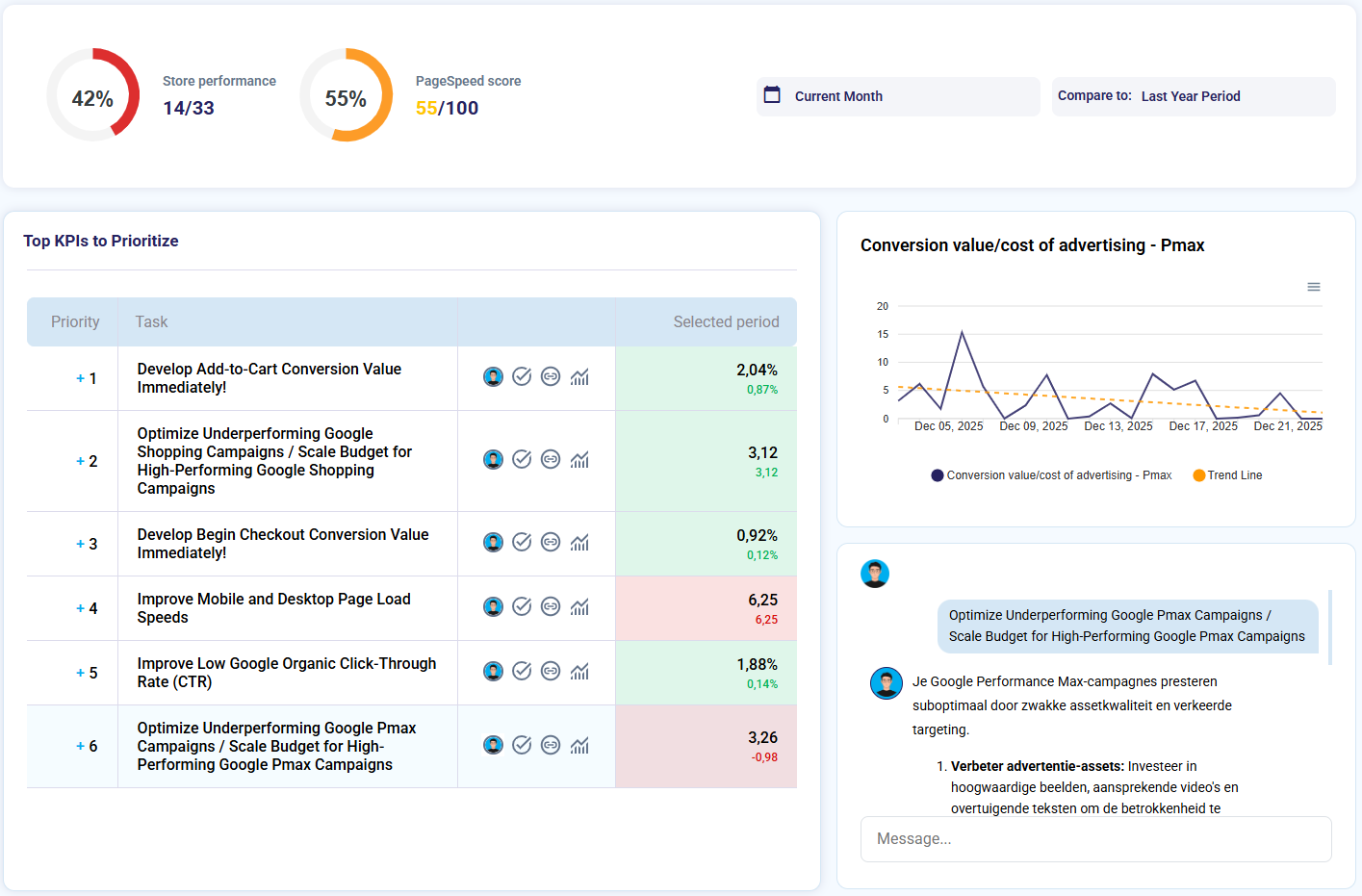The width and height of the screenshot is (1362, 896).
Task: Click the checkmark icon on the Pmax campaigns task
Action: coord(522,746)
